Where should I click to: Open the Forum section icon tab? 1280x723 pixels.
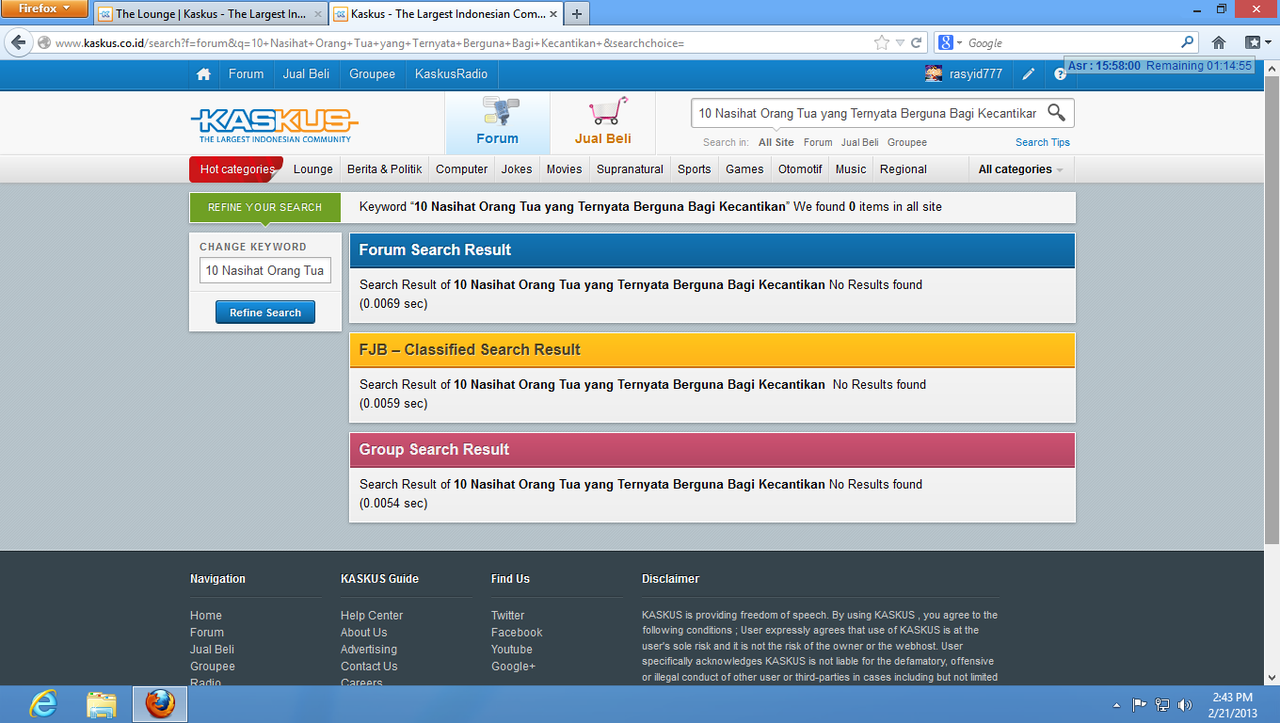click(497, 123)
